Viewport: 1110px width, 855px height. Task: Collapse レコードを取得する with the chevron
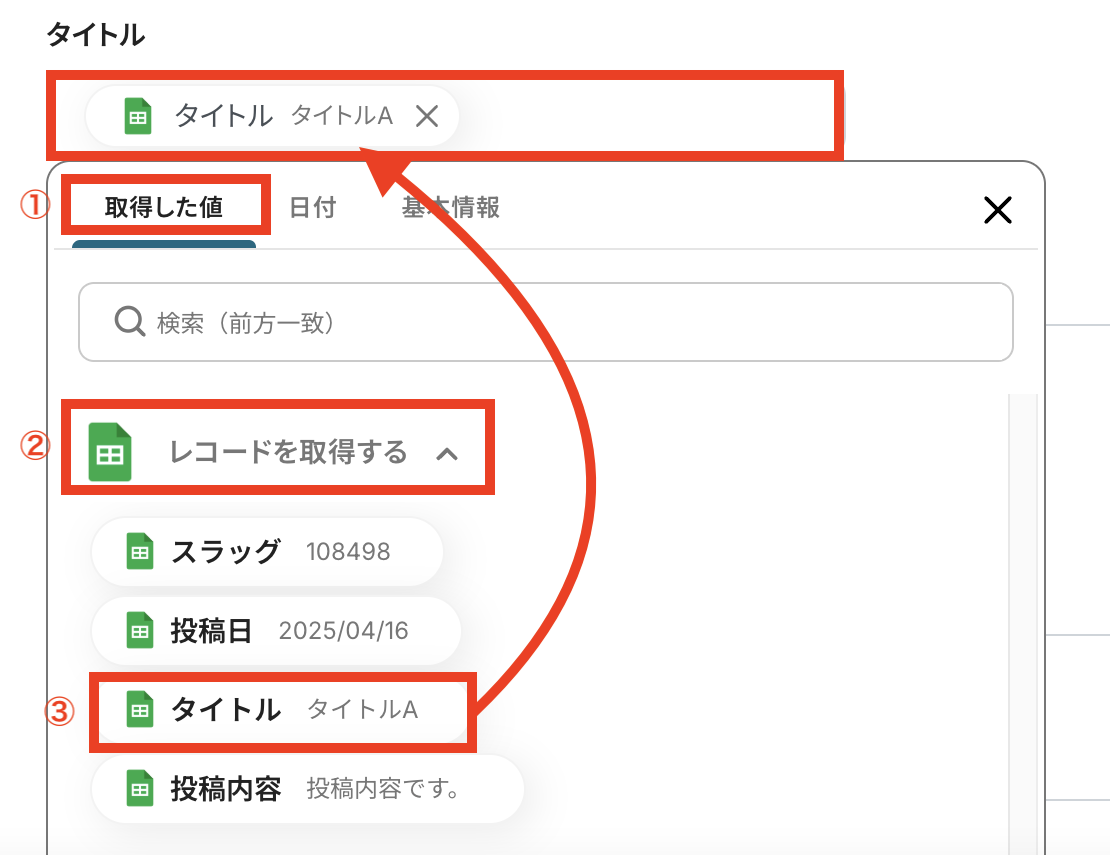(448, 454)
